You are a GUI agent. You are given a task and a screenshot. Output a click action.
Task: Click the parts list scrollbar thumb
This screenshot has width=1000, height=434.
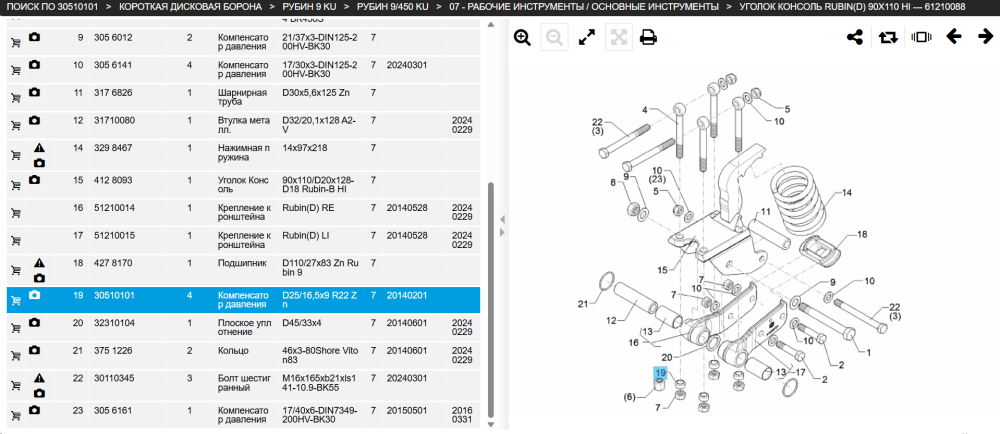(490, 300)
